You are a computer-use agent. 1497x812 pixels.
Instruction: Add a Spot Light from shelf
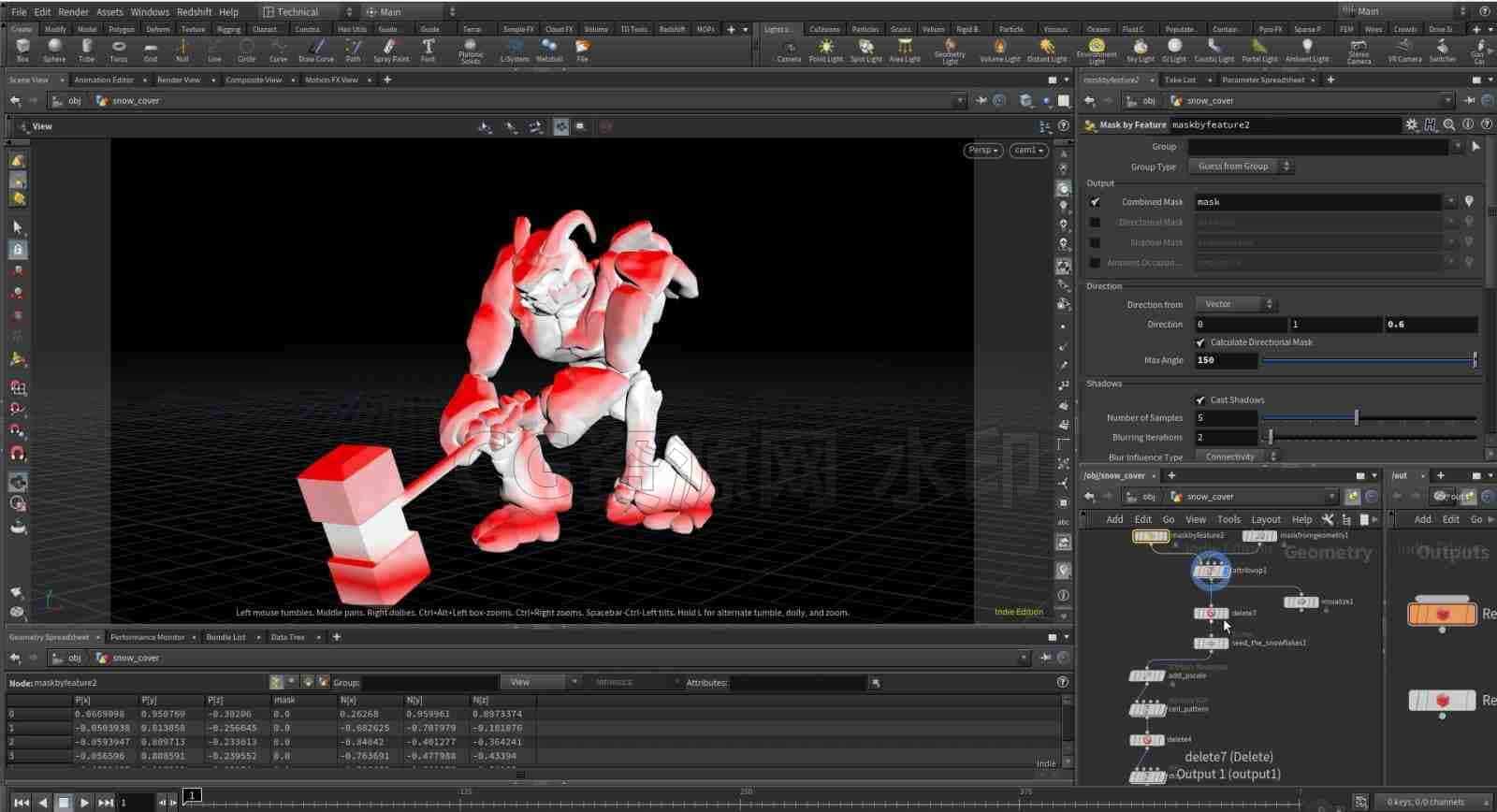[866, 50]
